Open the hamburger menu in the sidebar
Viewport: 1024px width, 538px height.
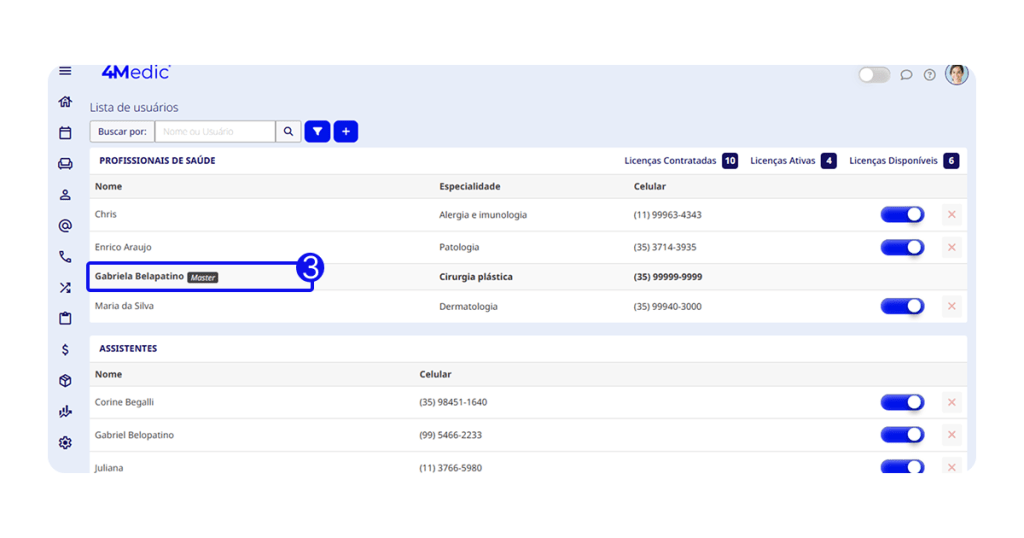[65, 71]
